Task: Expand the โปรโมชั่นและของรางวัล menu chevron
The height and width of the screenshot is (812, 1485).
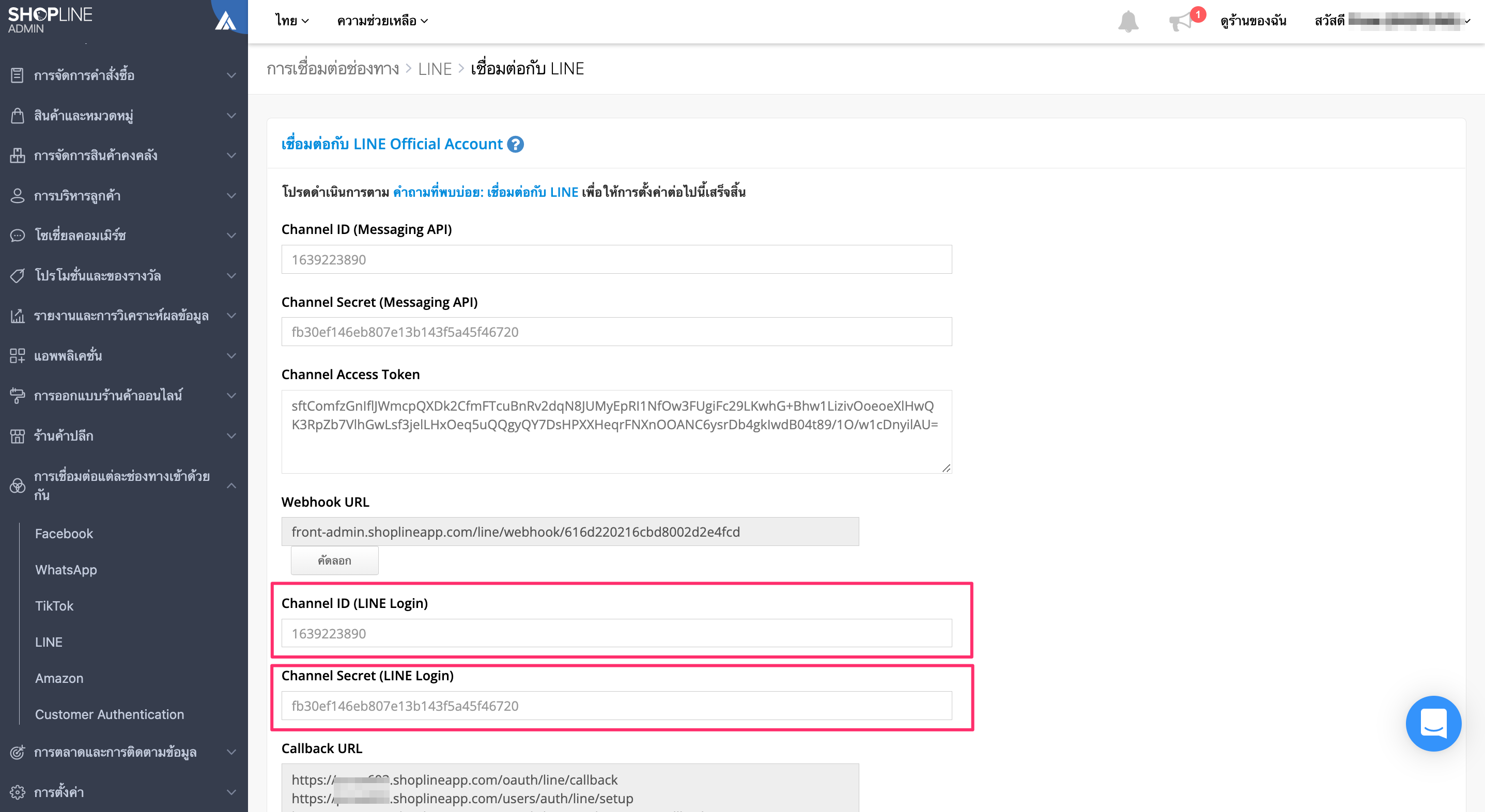Action: [231, 275]
